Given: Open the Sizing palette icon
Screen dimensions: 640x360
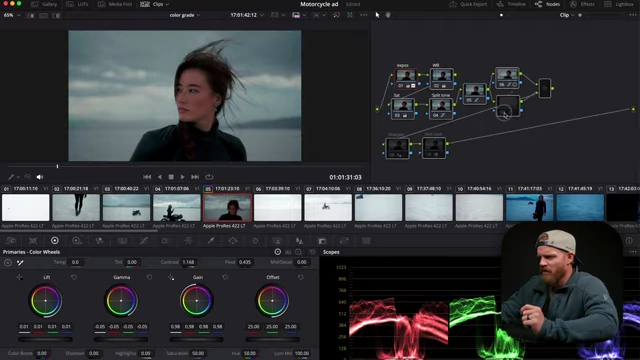Looking at the screenshot, I should pos(344,241).
